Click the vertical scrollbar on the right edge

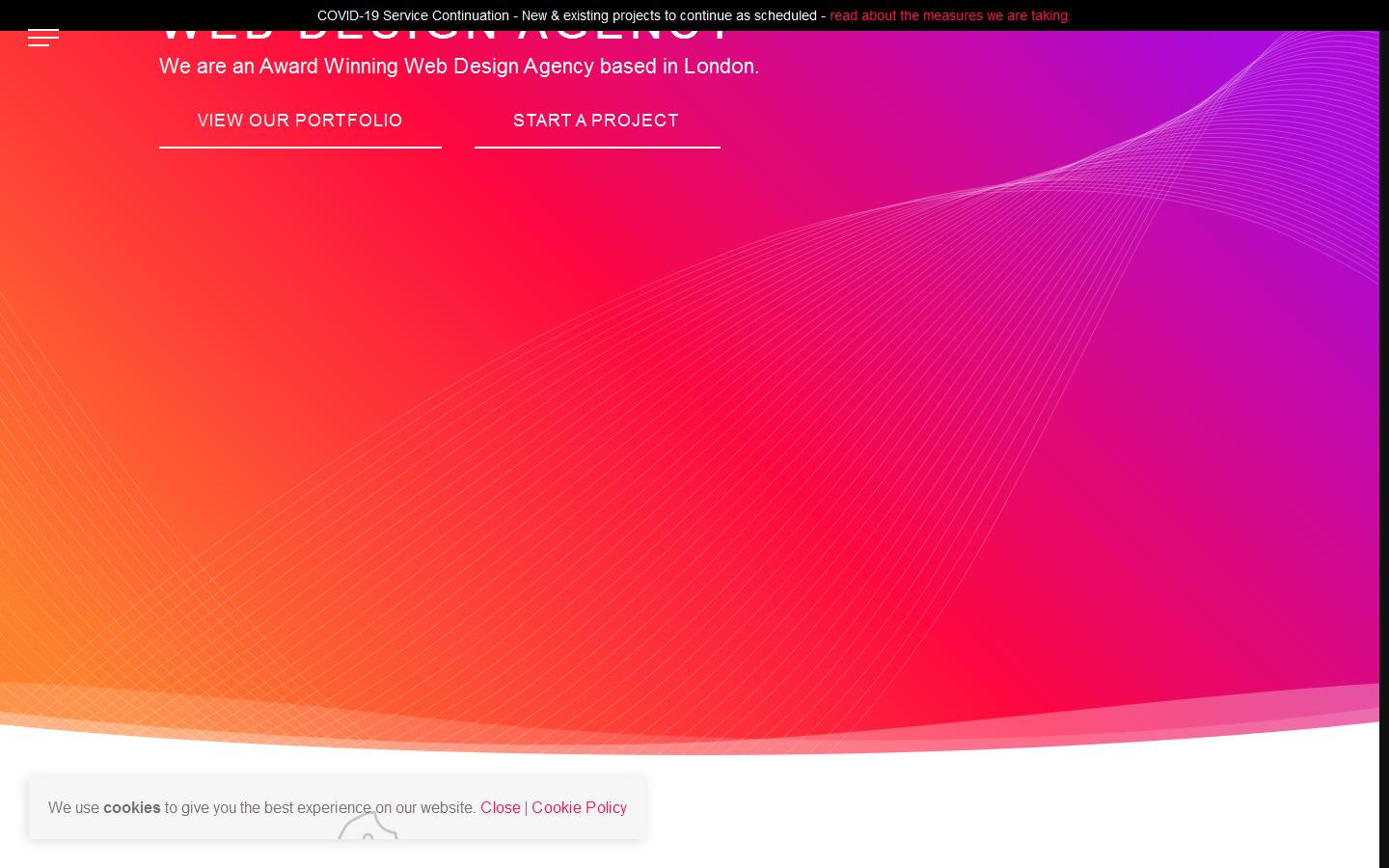[x=1383, y=434]
